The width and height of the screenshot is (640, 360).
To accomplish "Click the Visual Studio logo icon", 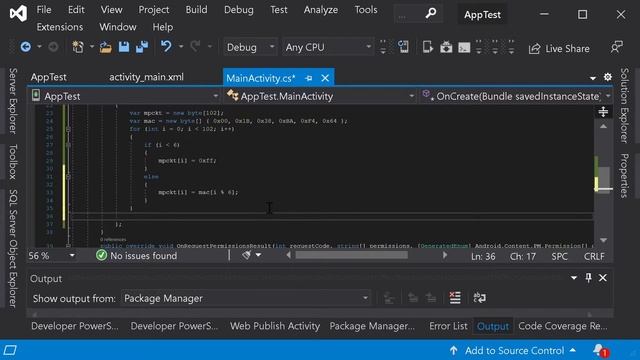I will pos(18,13).
